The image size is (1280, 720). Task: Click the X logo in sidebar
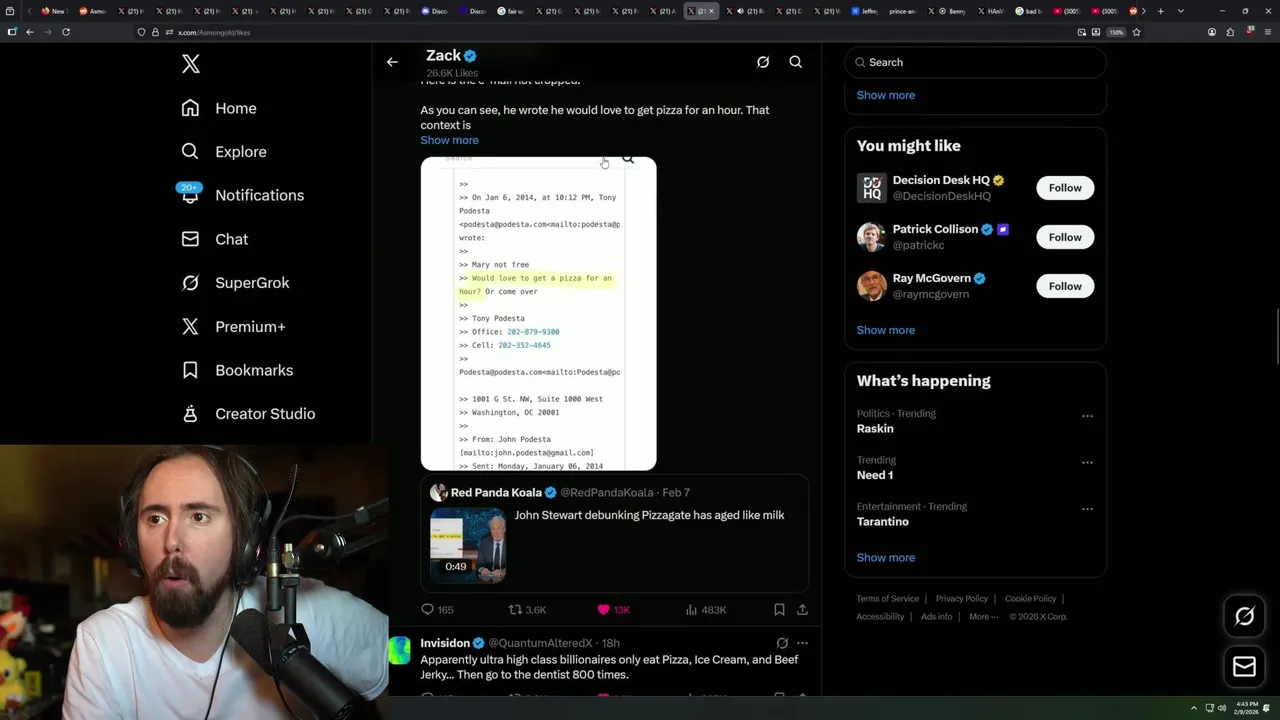191,64
